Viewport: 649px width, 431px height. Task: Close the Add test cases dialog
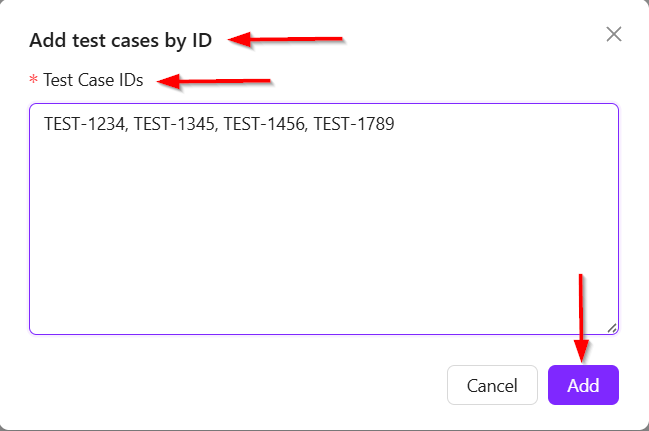(x=614, y=34)
